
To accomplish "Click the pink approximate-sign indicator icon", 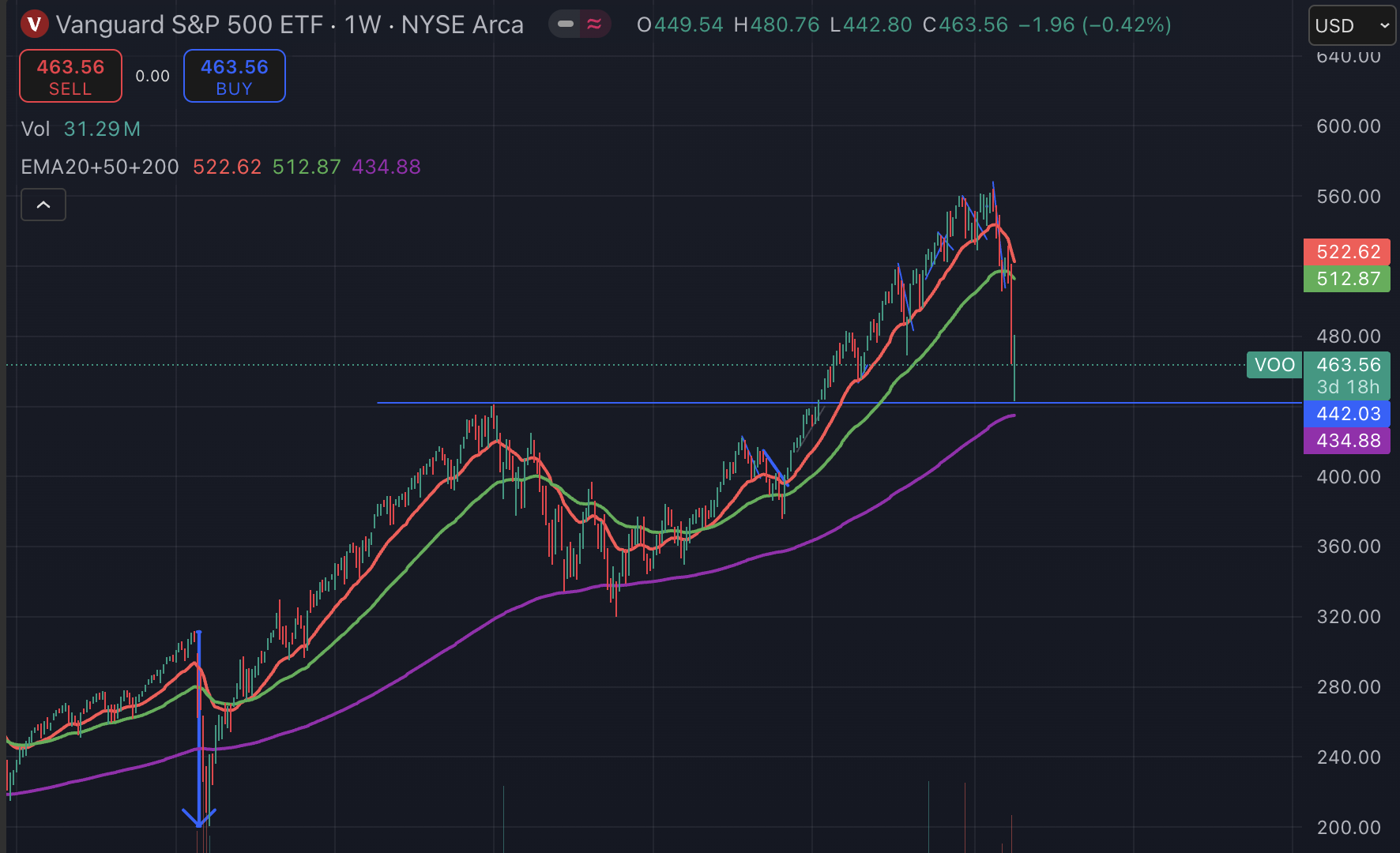I will tap(595, 24).
